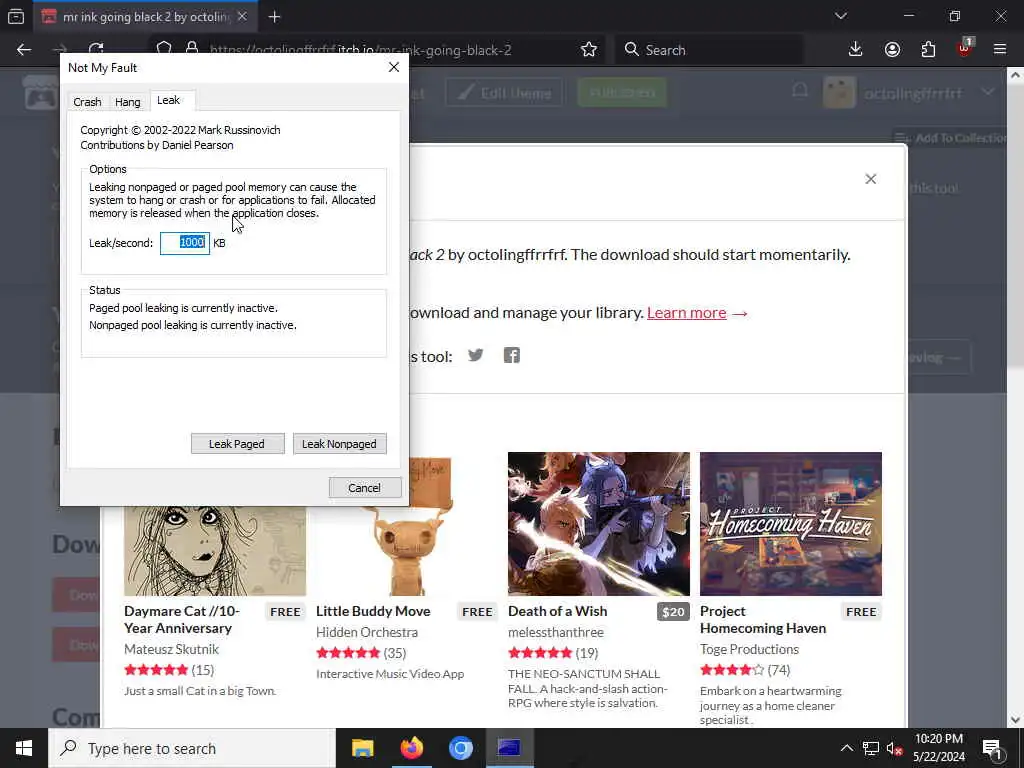
Task: Open the Firefox account icon
Action: coord(892,50)
